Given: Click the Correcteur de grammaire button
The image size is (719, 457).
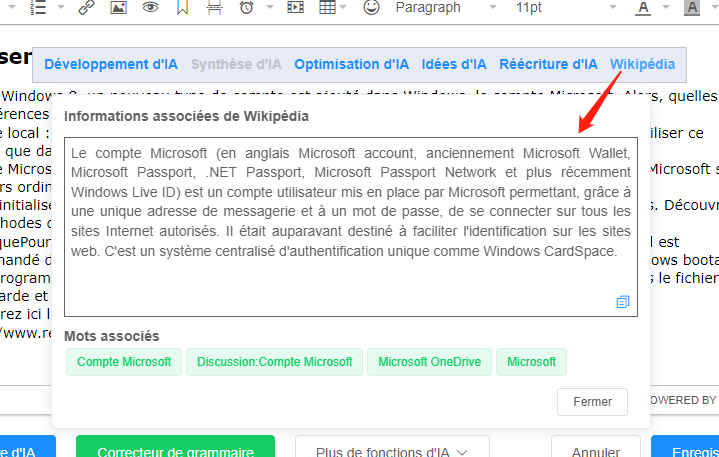Looking at the screenshot, I should pos(176,447).
